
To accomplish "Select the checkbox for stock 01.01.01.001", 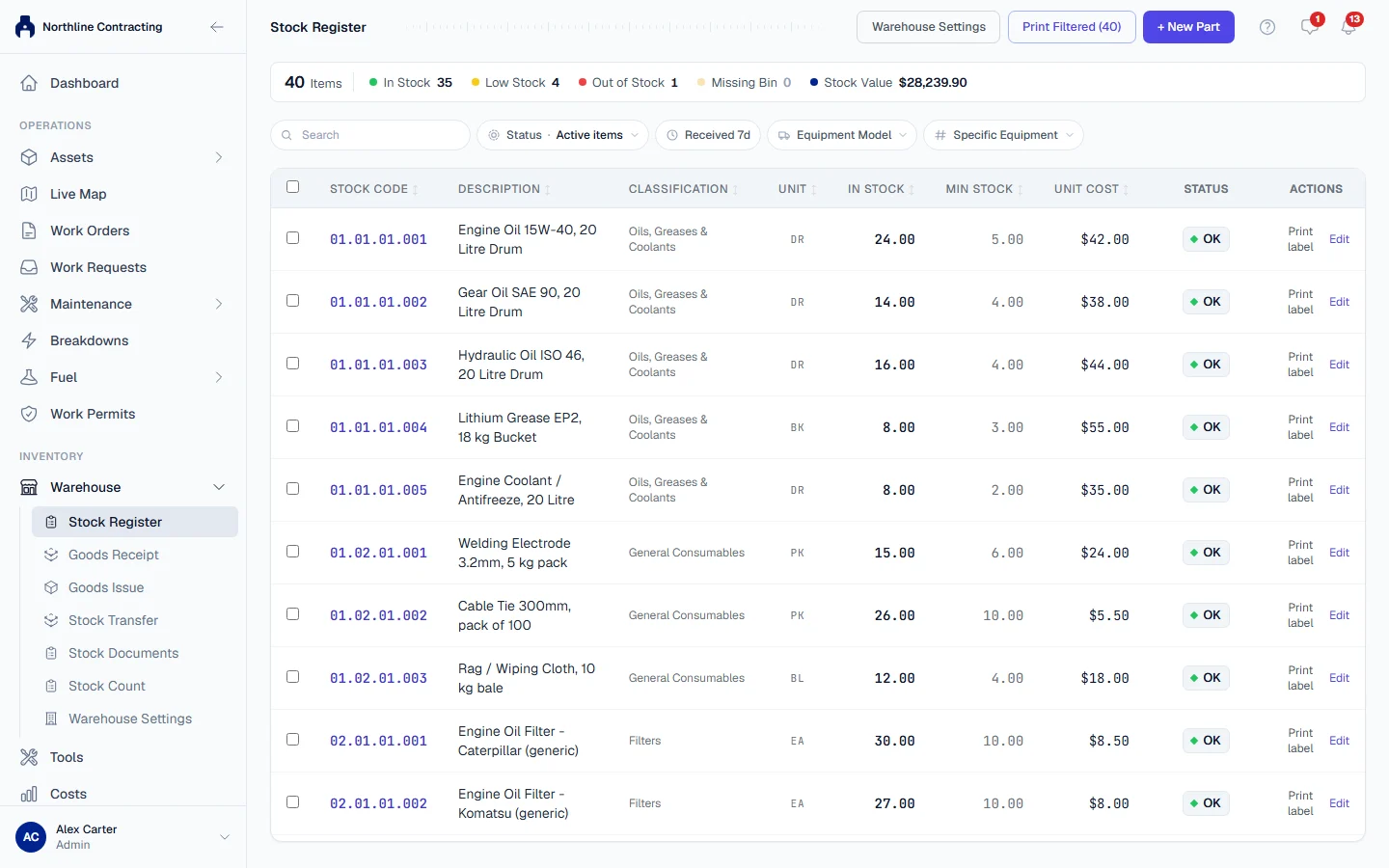I will [293, 238].
